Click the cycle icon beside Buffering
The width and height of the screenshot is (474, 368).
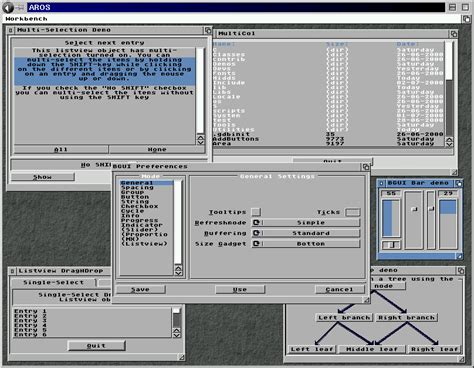coord(256,233)
